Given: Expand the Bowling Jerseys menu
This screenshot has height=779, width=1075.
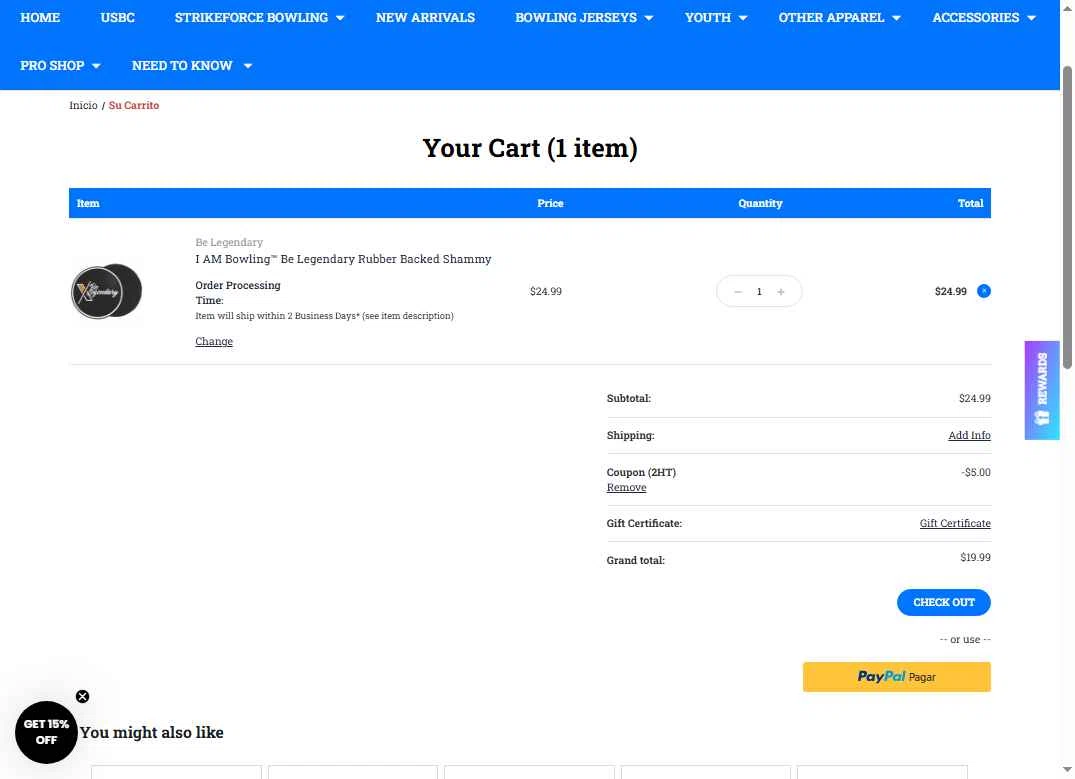Looking at the screenshot, I should [583, 17].
